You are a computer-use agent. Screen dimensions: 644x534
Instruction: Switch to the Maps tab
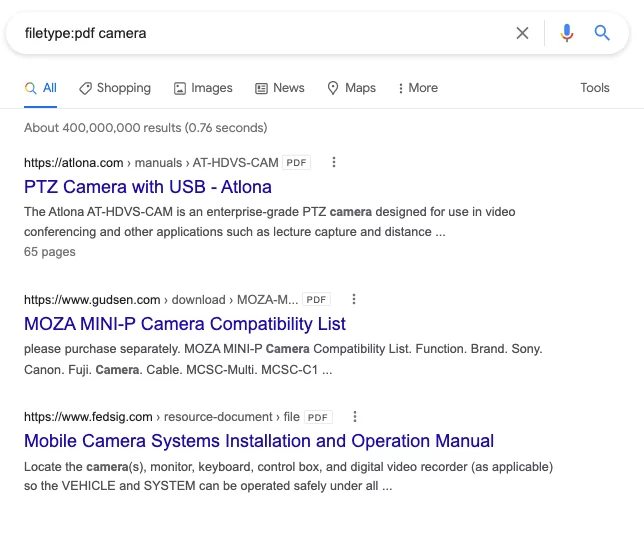pos(352,88)
